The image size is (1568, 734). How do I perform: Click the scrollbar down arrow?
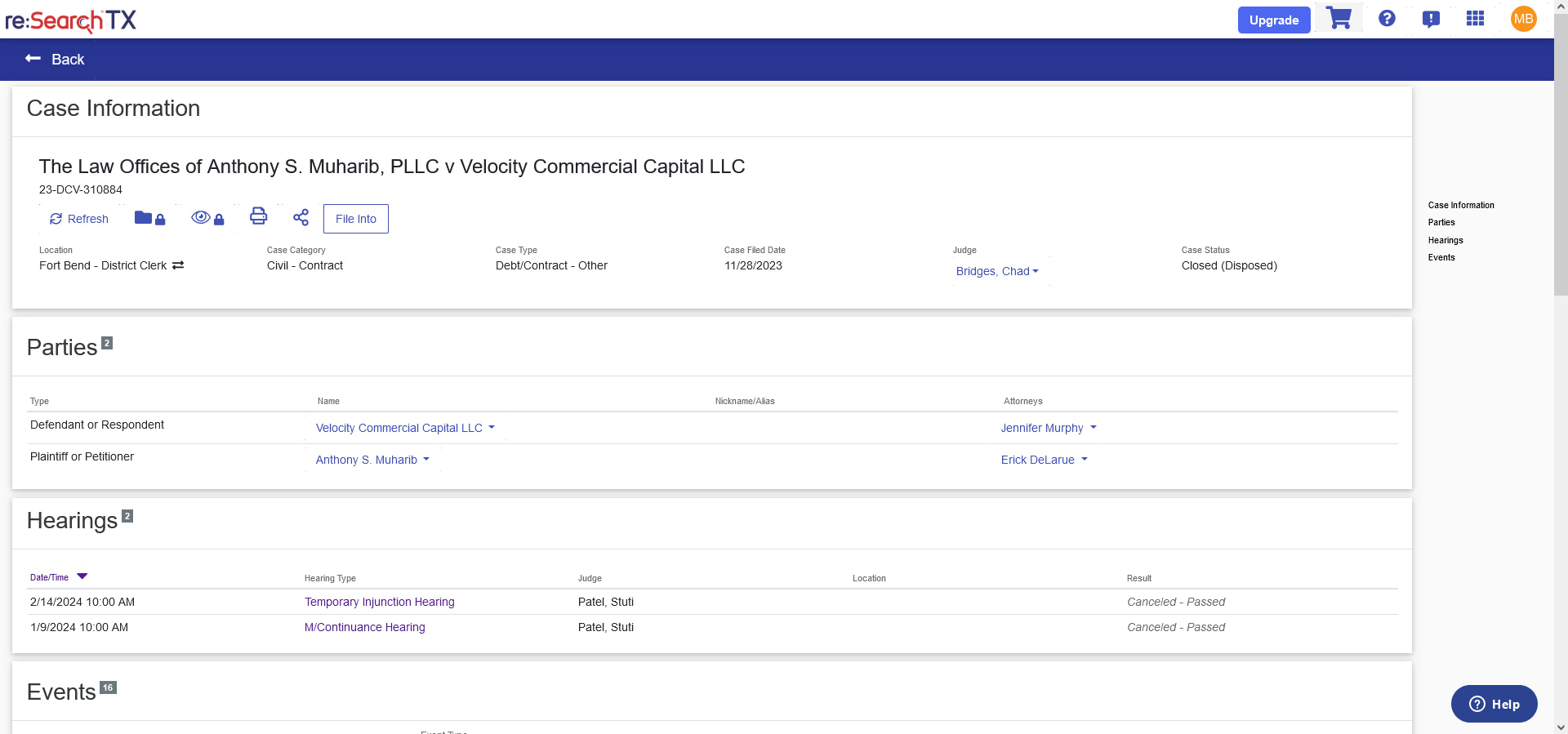click(x=1561, y=727)
